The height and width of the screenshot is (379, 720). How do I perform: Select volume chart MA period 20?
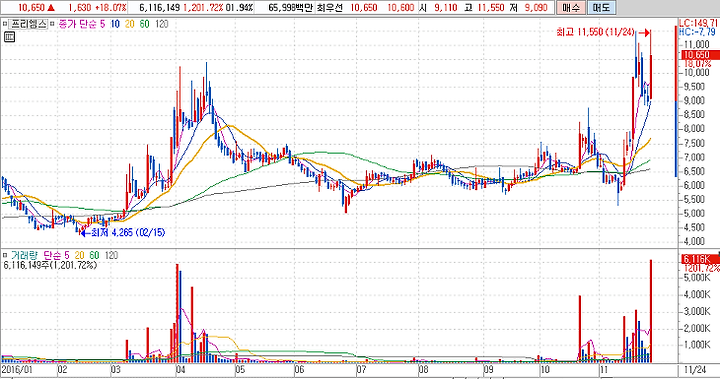point(79,255)
